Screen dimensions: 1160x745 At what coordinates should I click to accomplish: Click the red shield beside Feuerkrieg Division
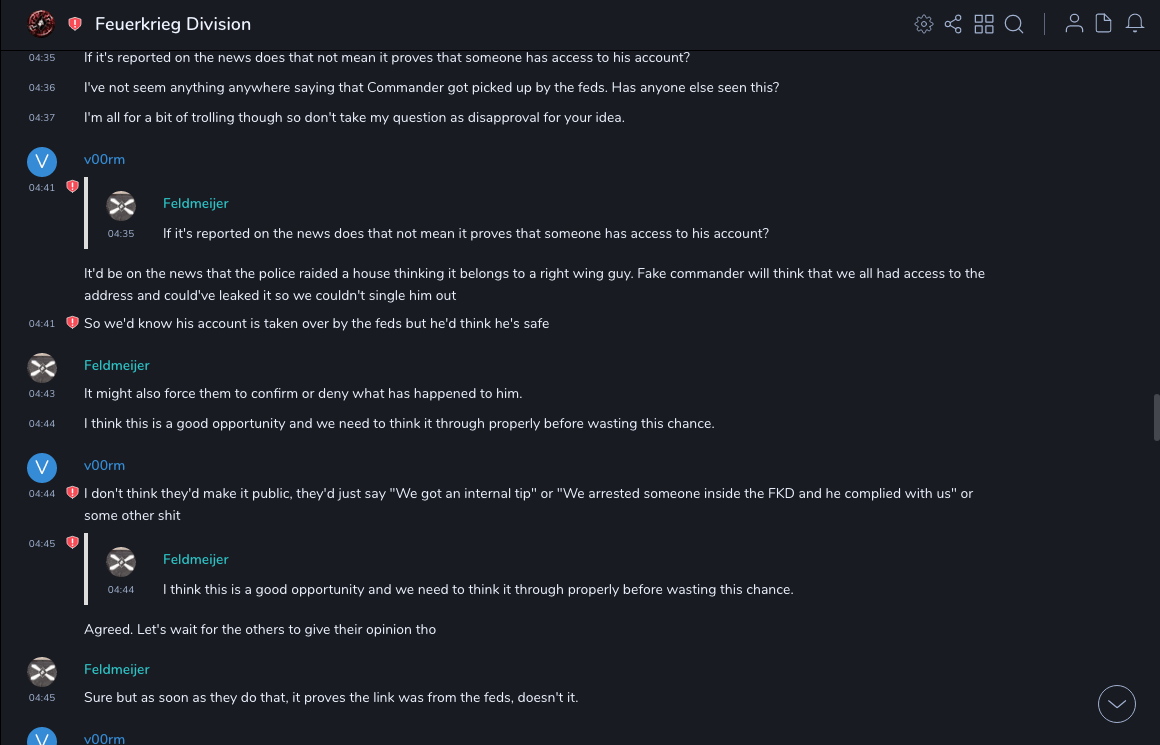pyautogui.click(x=75, y=24)
